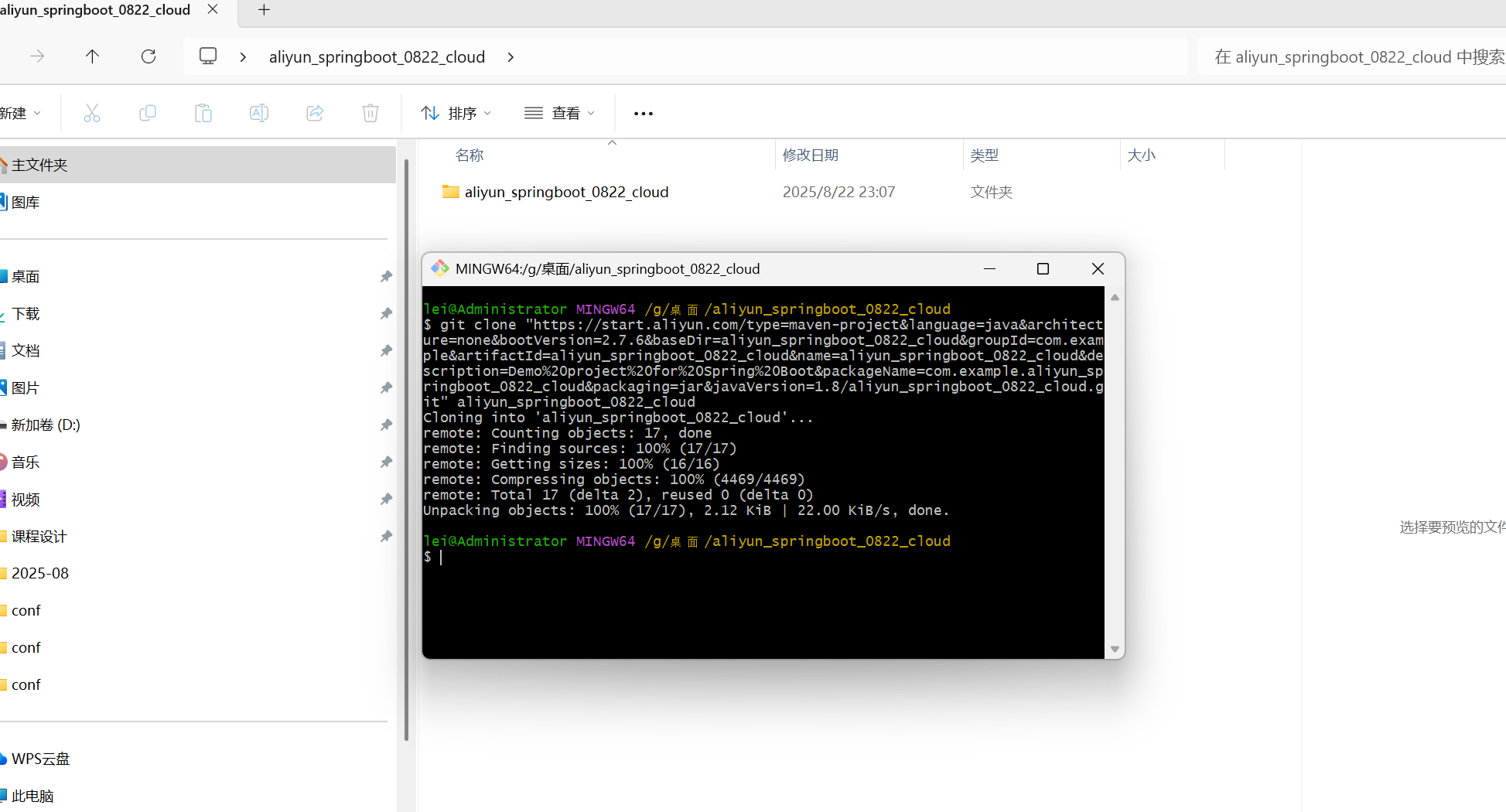Close the MINGW64 terminal window

1098,268
